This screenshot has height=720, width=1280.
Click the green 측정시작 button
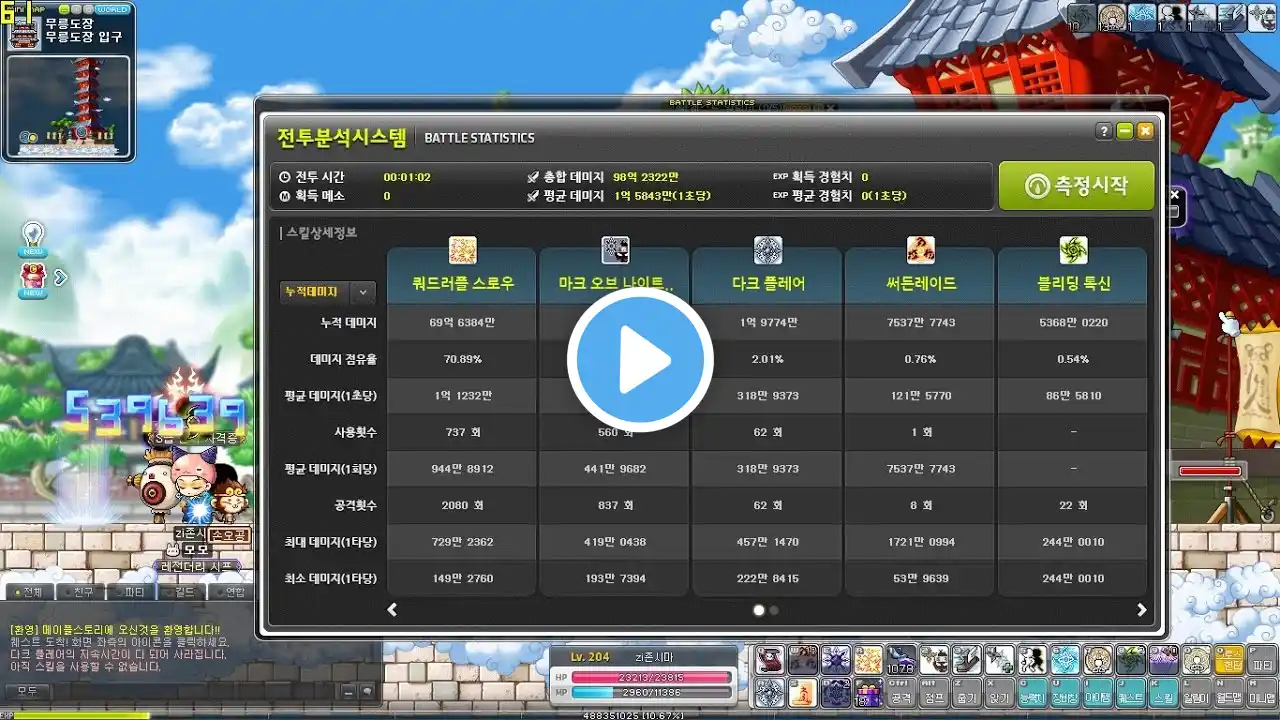click(x=1077, y=185)
